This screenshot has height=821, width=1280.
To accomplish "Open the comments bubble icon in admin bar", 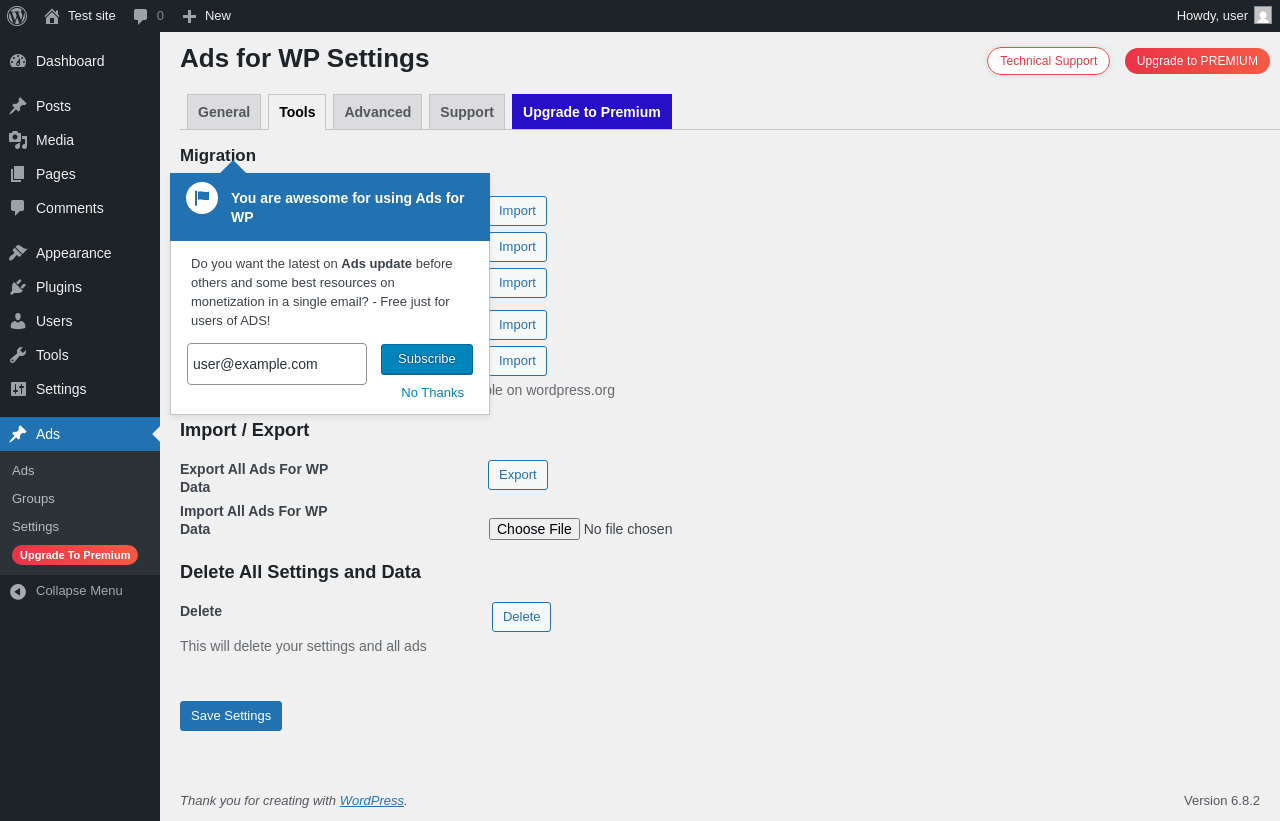I will 141,16.
